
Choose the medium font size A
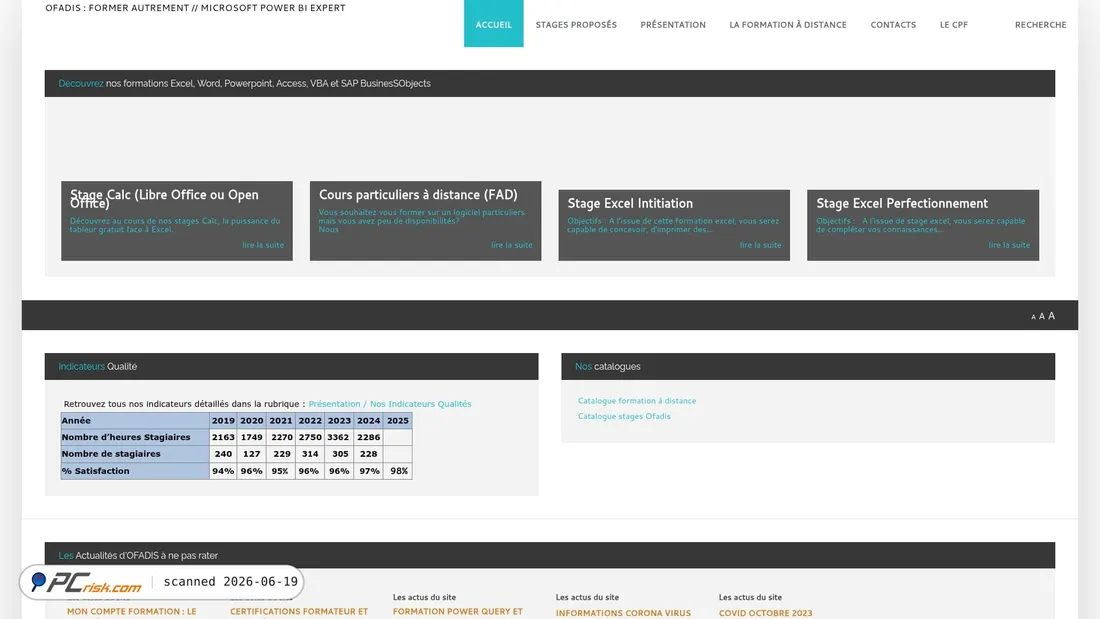tap(1042, 317)
